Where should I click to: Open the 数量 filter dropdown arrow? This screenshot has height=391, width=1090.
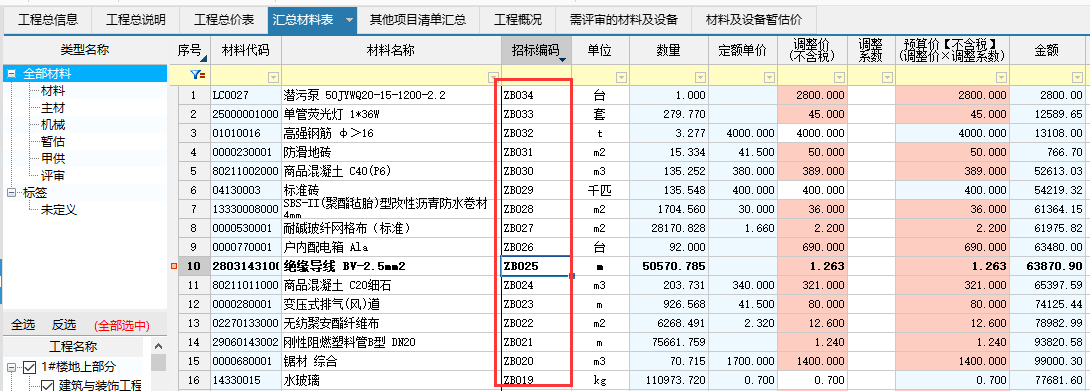700,77
